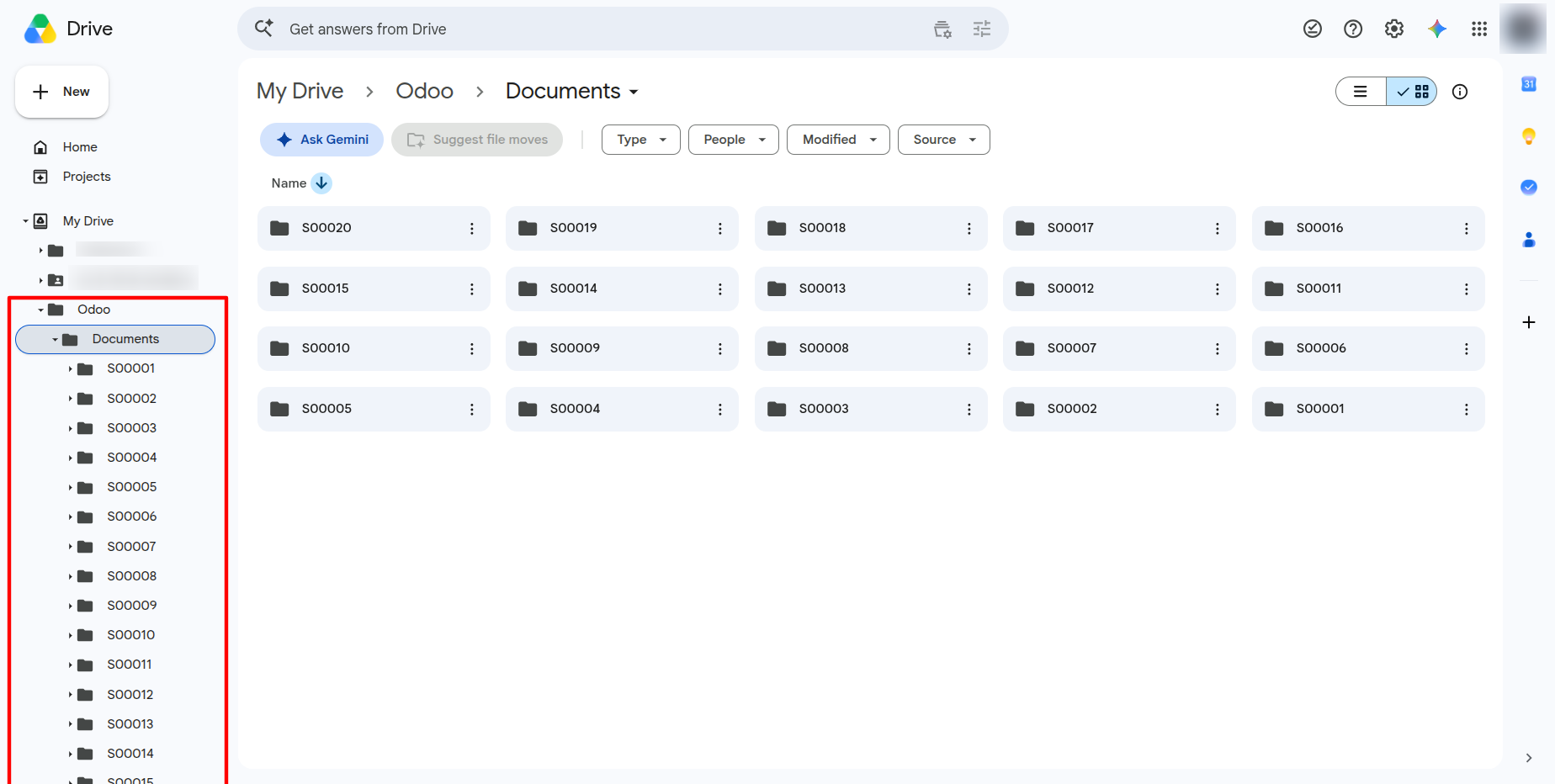Open Google Tasks side panel icon
Viewport: 1555px width, 784px height.
(x=1529, y=187)
